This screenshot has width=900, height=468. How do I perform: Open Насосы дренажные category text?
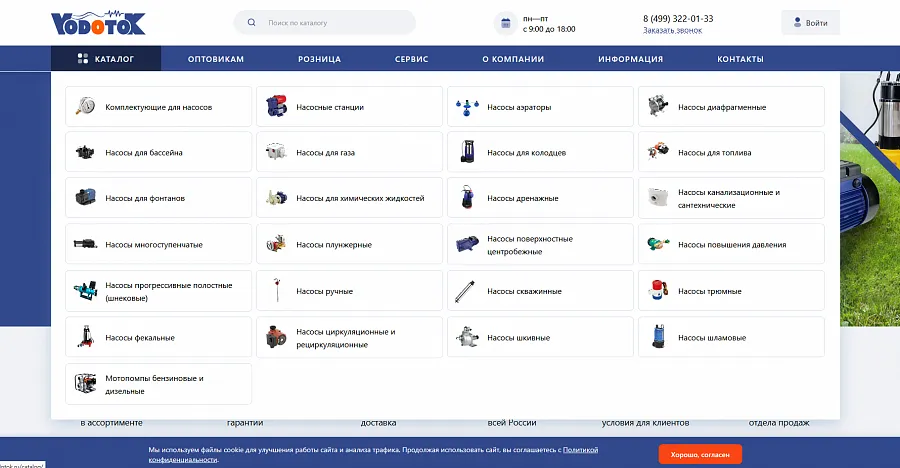click(x=522, y=198)
